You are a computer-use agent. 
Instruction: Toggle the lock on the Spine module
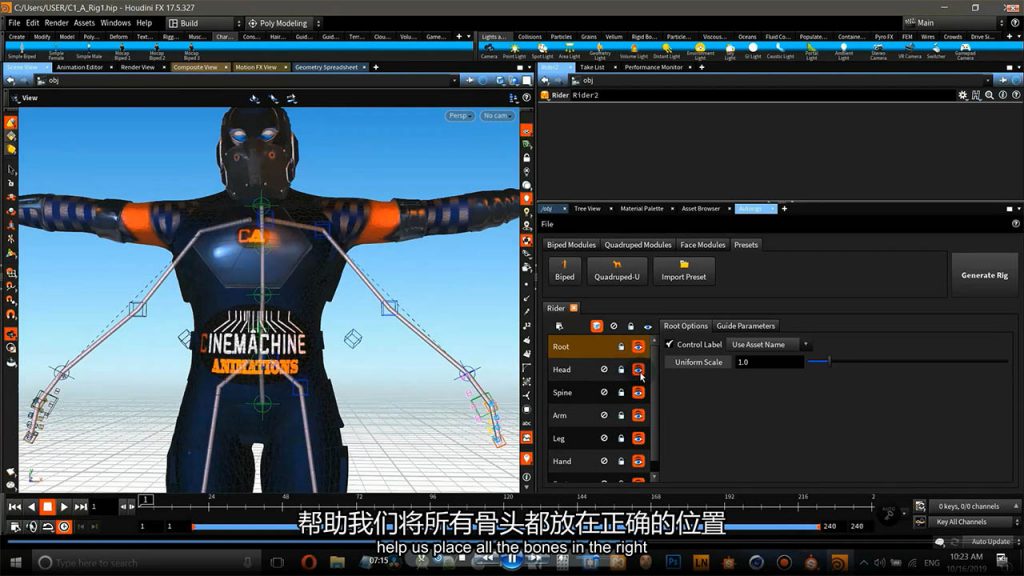(x=621, y=392)
